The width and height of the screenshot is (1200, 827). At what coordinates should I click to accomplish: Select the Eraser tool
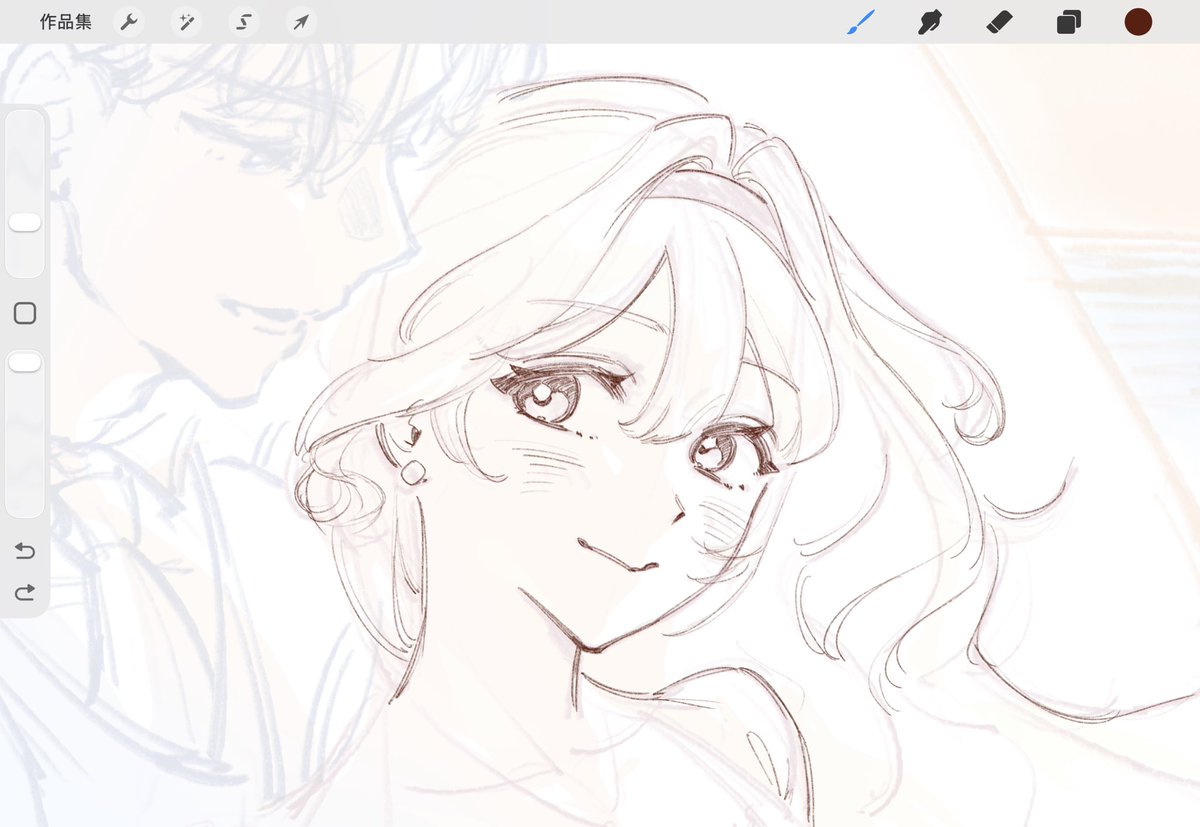[x=1000, y=22]
